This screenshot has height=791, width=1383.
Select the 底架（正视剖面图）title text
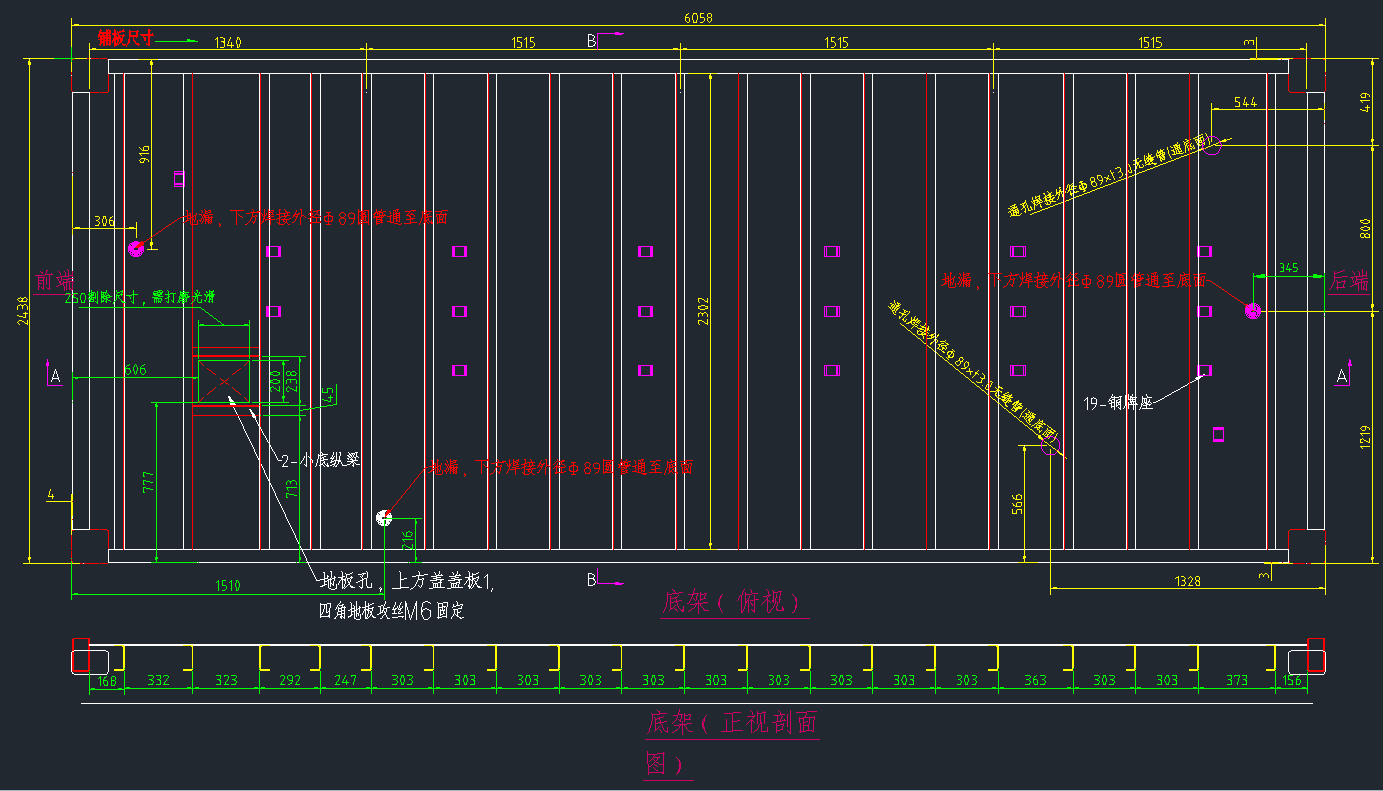(732, 723)
